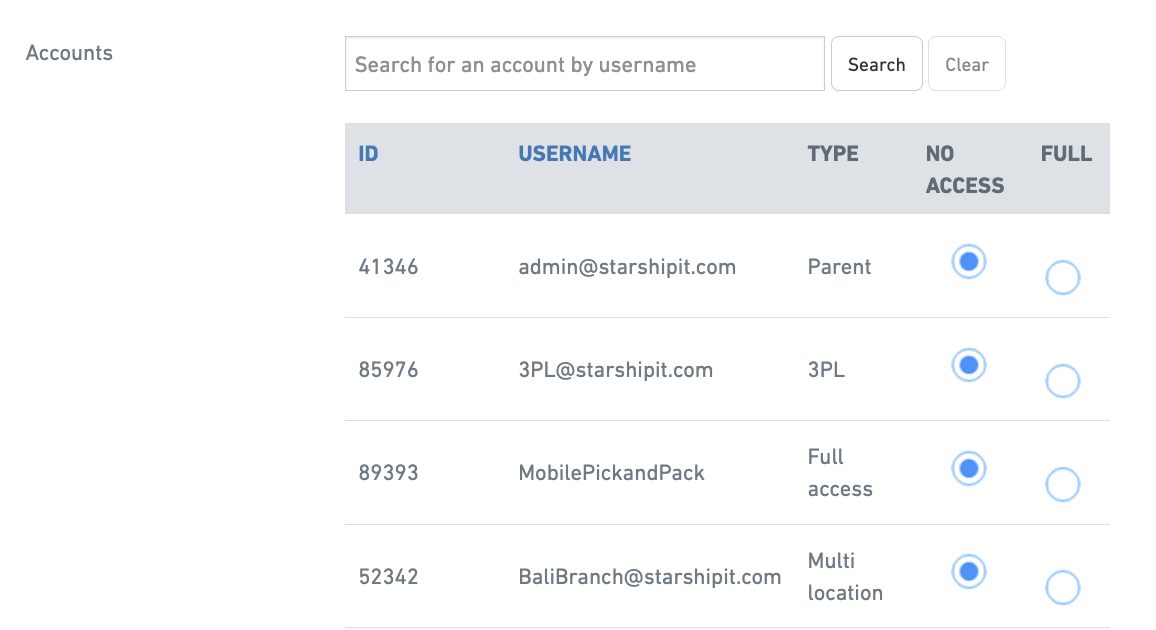Viewport: 1156px width, 630px height.
Task: Click account ID 85976
Action: [388, 369]
